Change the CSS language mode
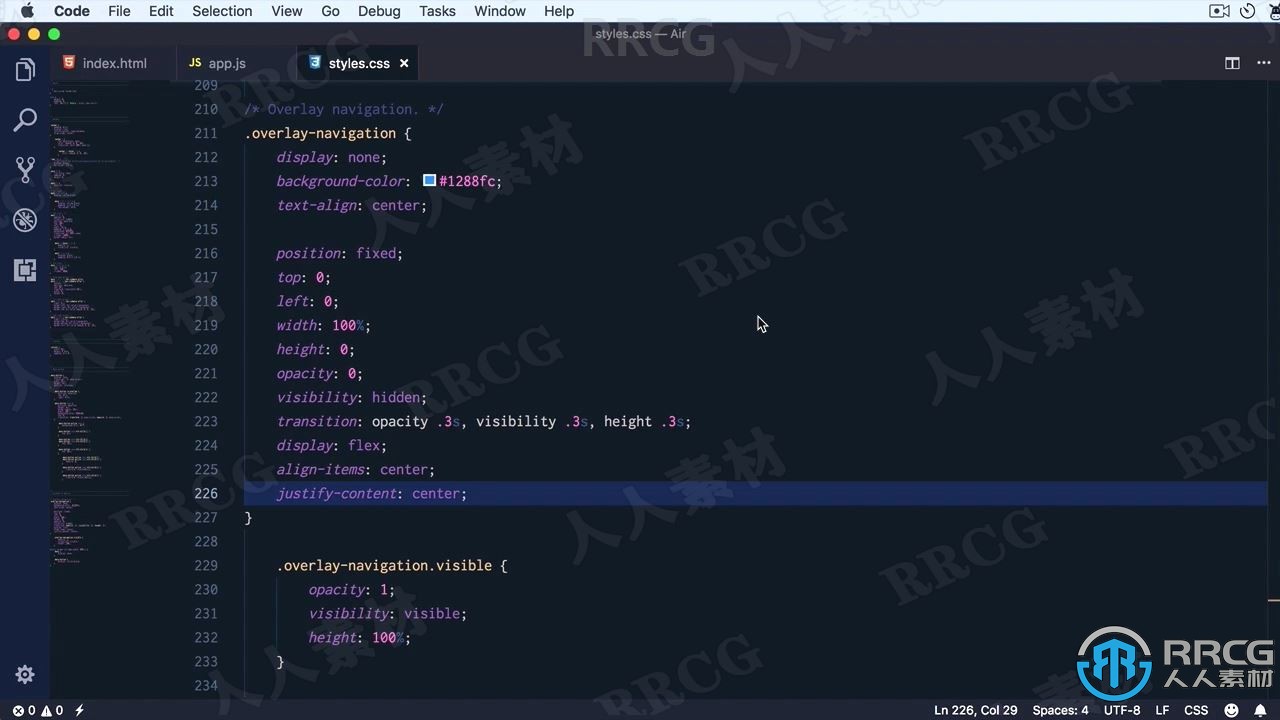The height and width of the screenshot is (720, 1280). pyautogui.click(x=1196, y=710)
